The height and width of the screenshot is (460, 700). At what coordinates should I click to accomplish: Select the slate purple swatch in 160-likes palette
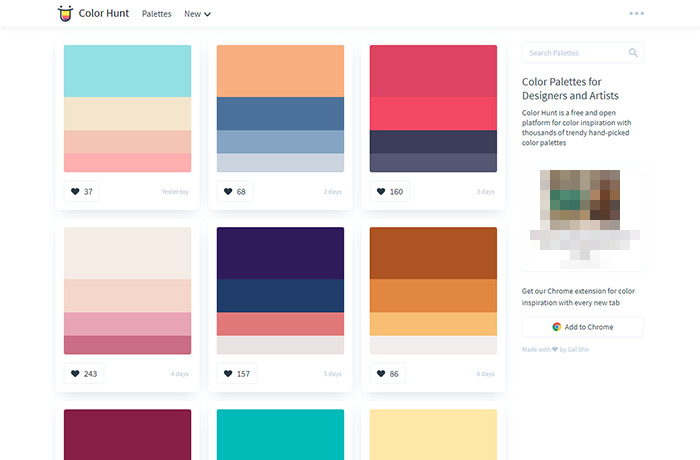(x=433, y=163)
